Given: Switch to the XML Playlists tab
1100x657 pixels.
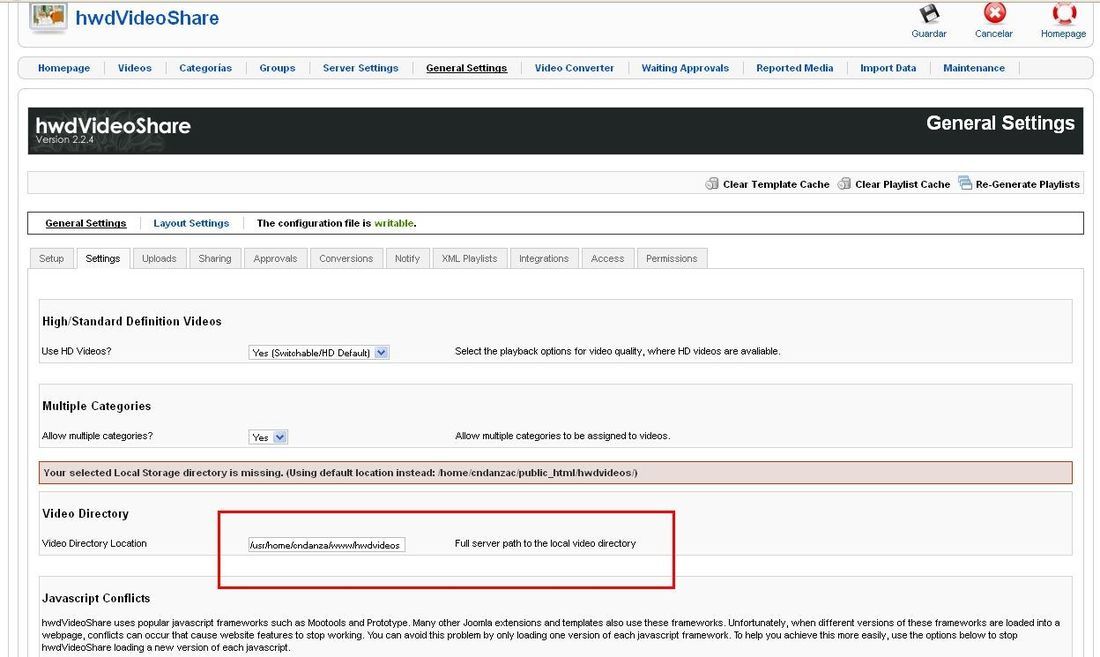Looking at the screenshot, I should pyautogui.click(x=469, y=258).
